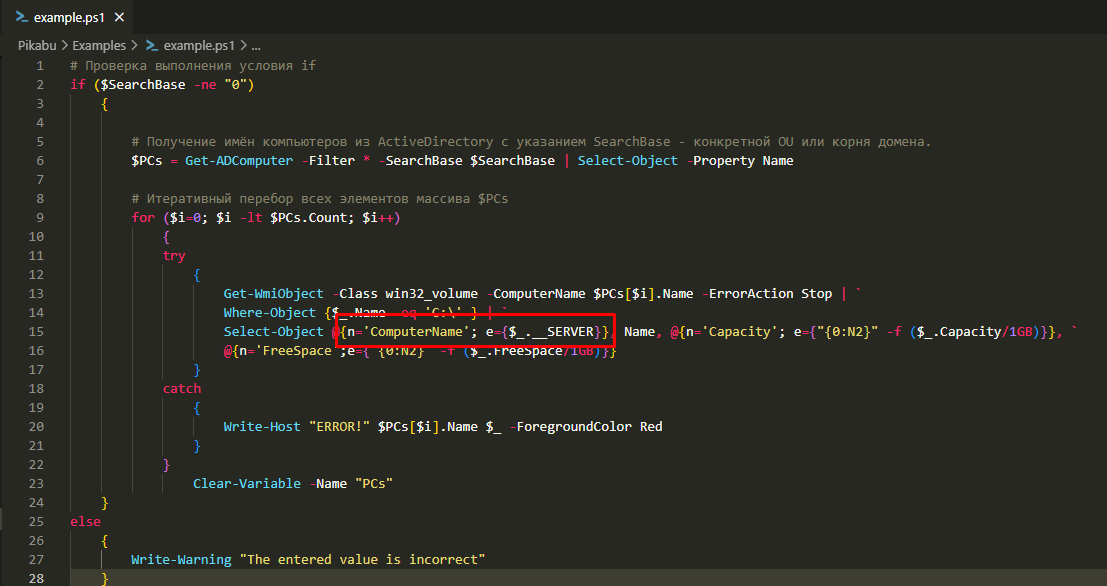Click Clear-Variable on line 23
Screen dimensions: 1107x586
(247, 484)
